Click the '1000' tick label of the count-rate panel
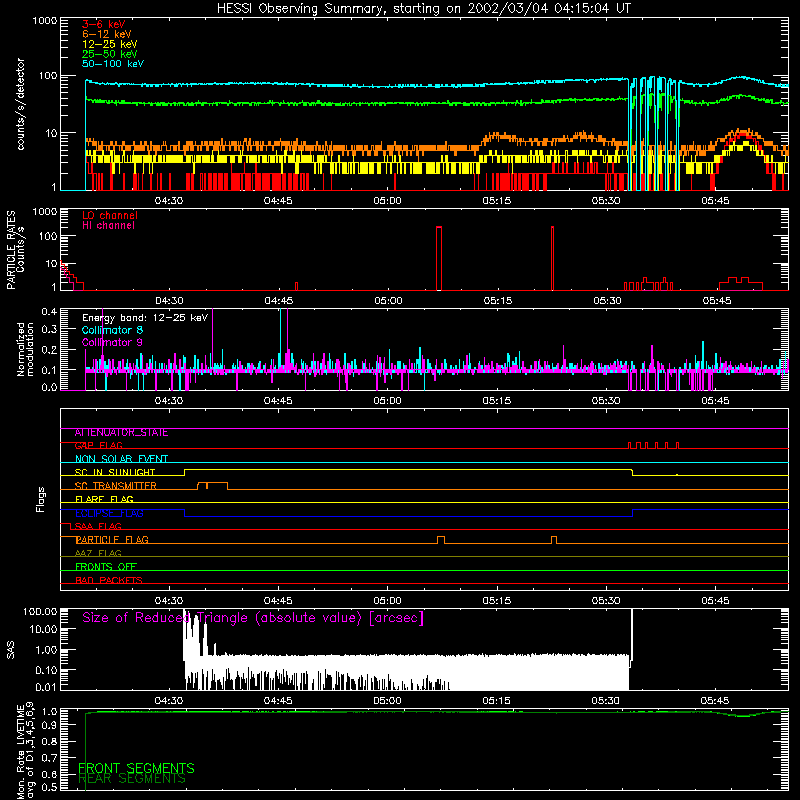Image resolution: width=800 pixels, height=800 pixels. [x=45, y=21]
